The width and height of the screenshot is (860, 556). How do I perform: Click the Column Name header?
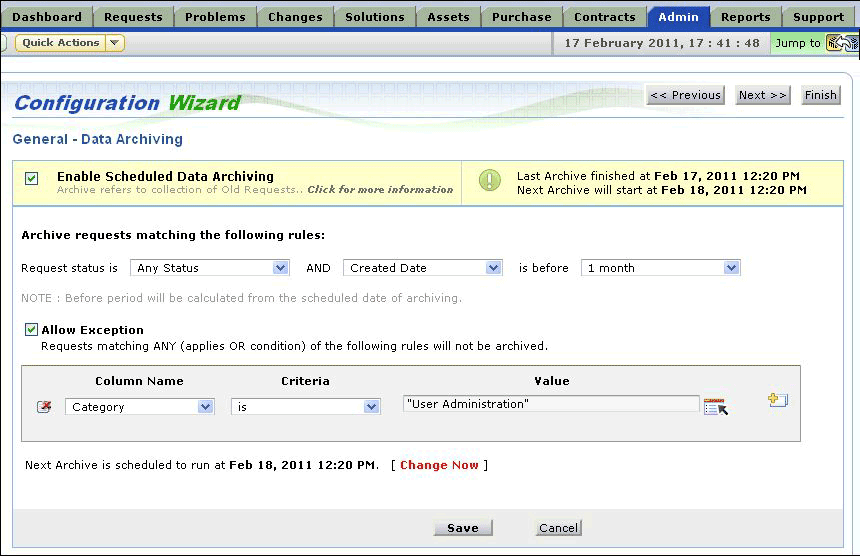pos(139,381)
